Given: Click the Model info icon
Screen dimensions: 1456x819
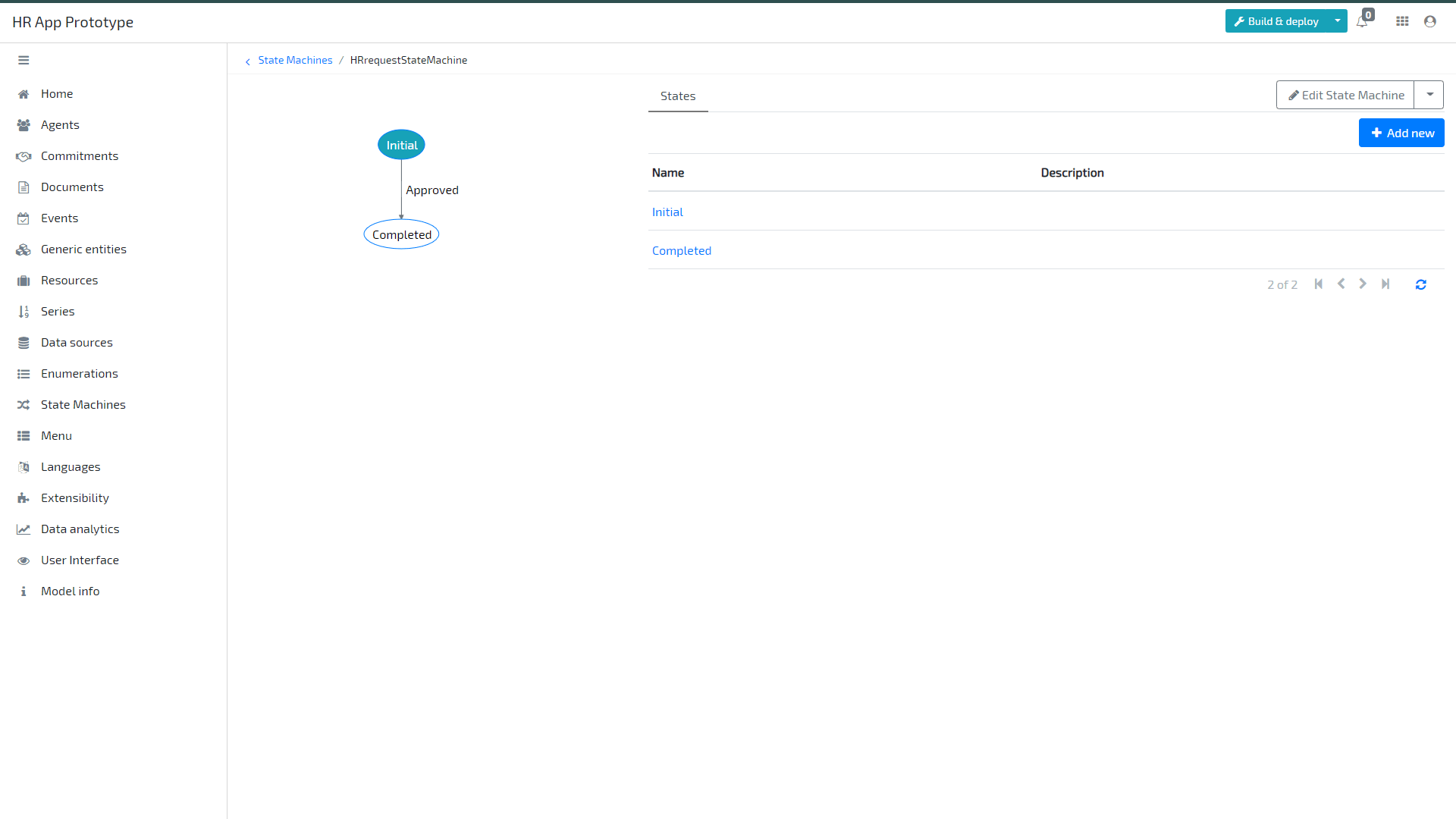Looking at the screenshot, I should tap(24, 591).
